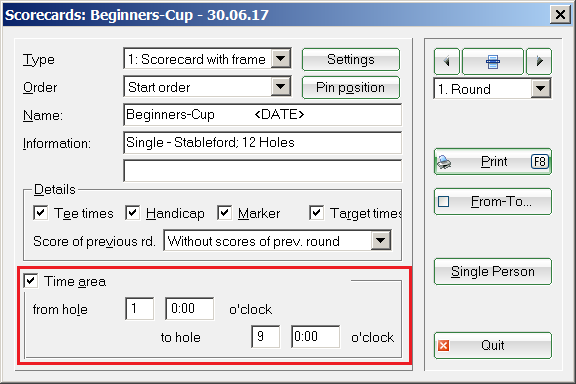Open the Settings button
This screenshot has height=384, width=576.
pos(351,60)
